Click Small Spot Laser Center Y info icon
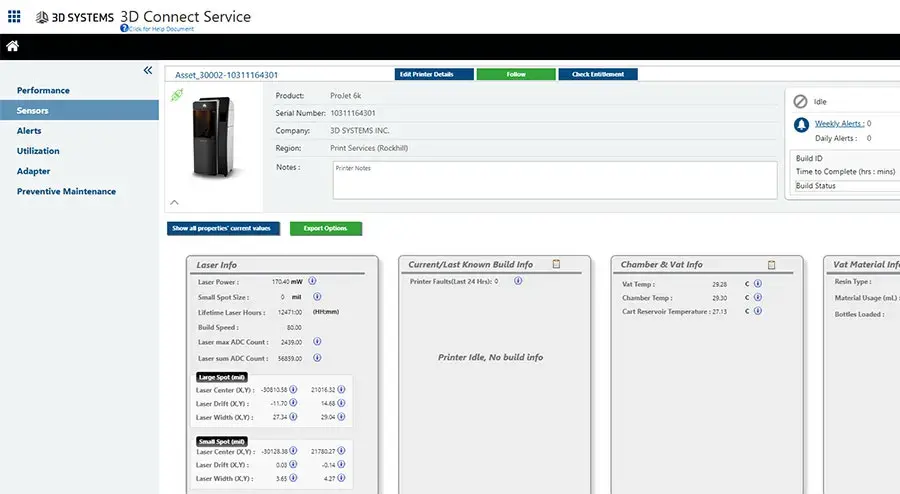The width and height of the screenshot is (900, 494). (342, 450)
